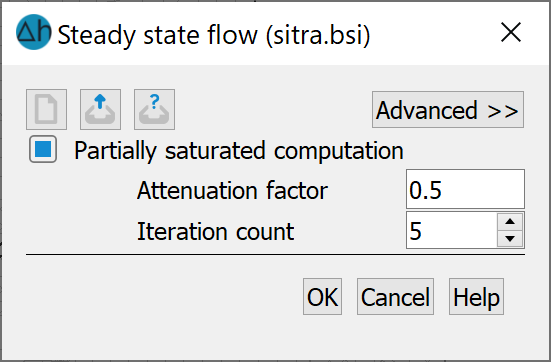Image resolution: width=551 pixels, height=362 pixels.
Task: Increase Iteration count with the up arrow
Action: coord(510,222)
